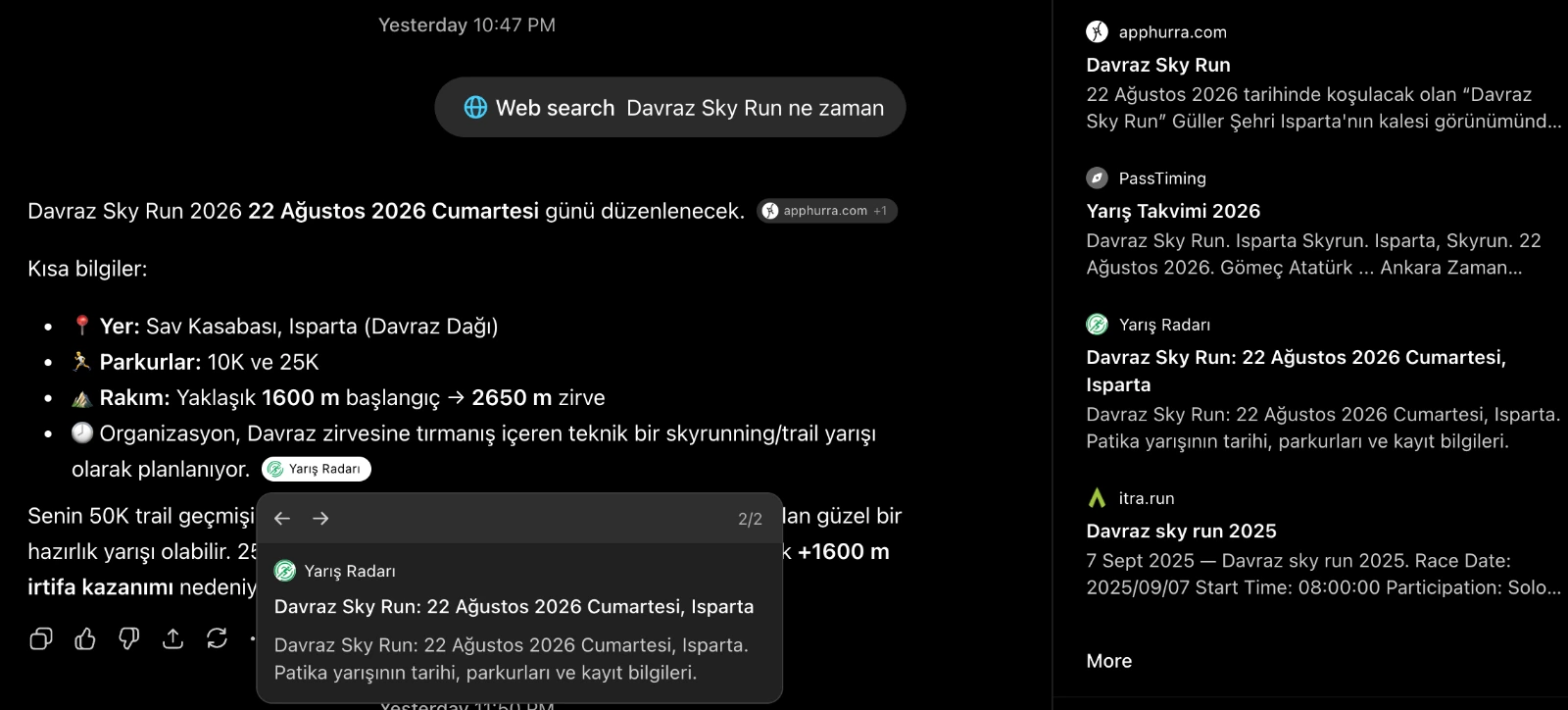The height and width of the screenshot is (710, 1568).
Task: Give the answer a thumbs up
Action: coord(85,639)
